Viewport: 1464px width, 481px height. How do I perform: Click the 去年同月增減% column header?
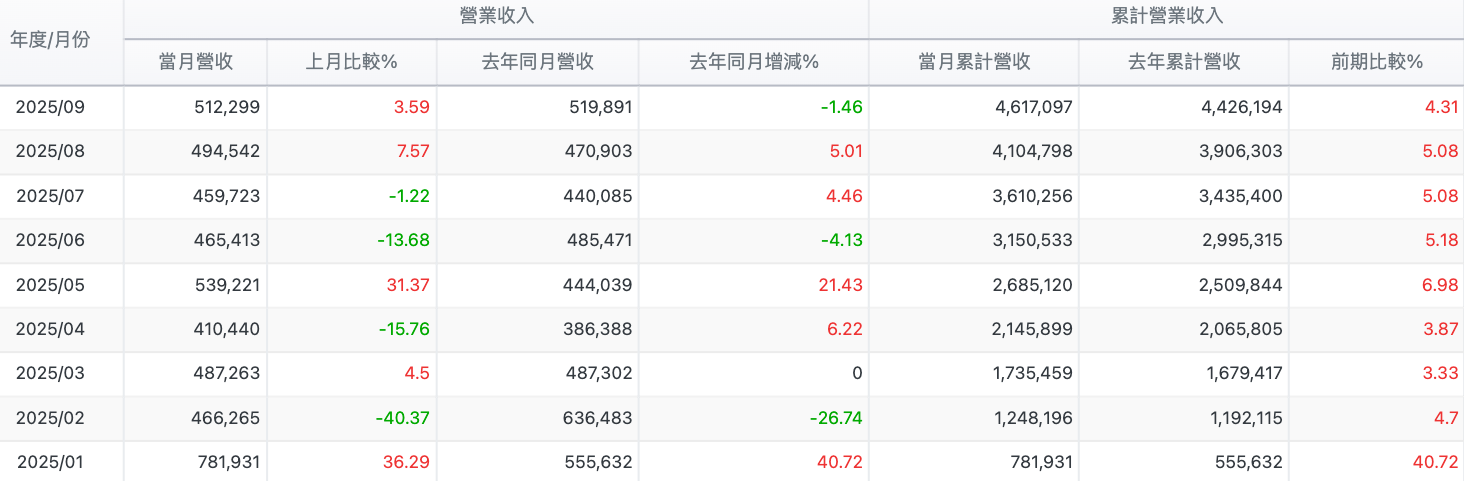[x=754, y=62]
